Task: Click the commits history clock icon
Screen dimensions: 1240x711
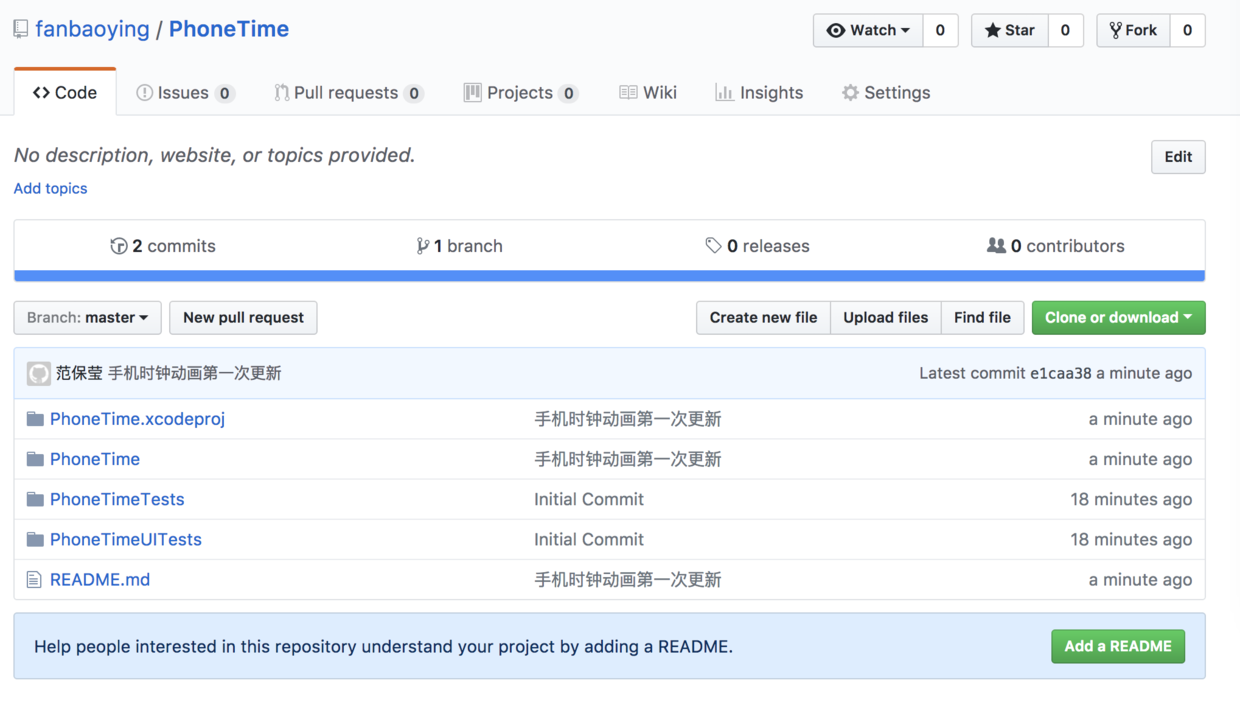Action: pos(119,246)
